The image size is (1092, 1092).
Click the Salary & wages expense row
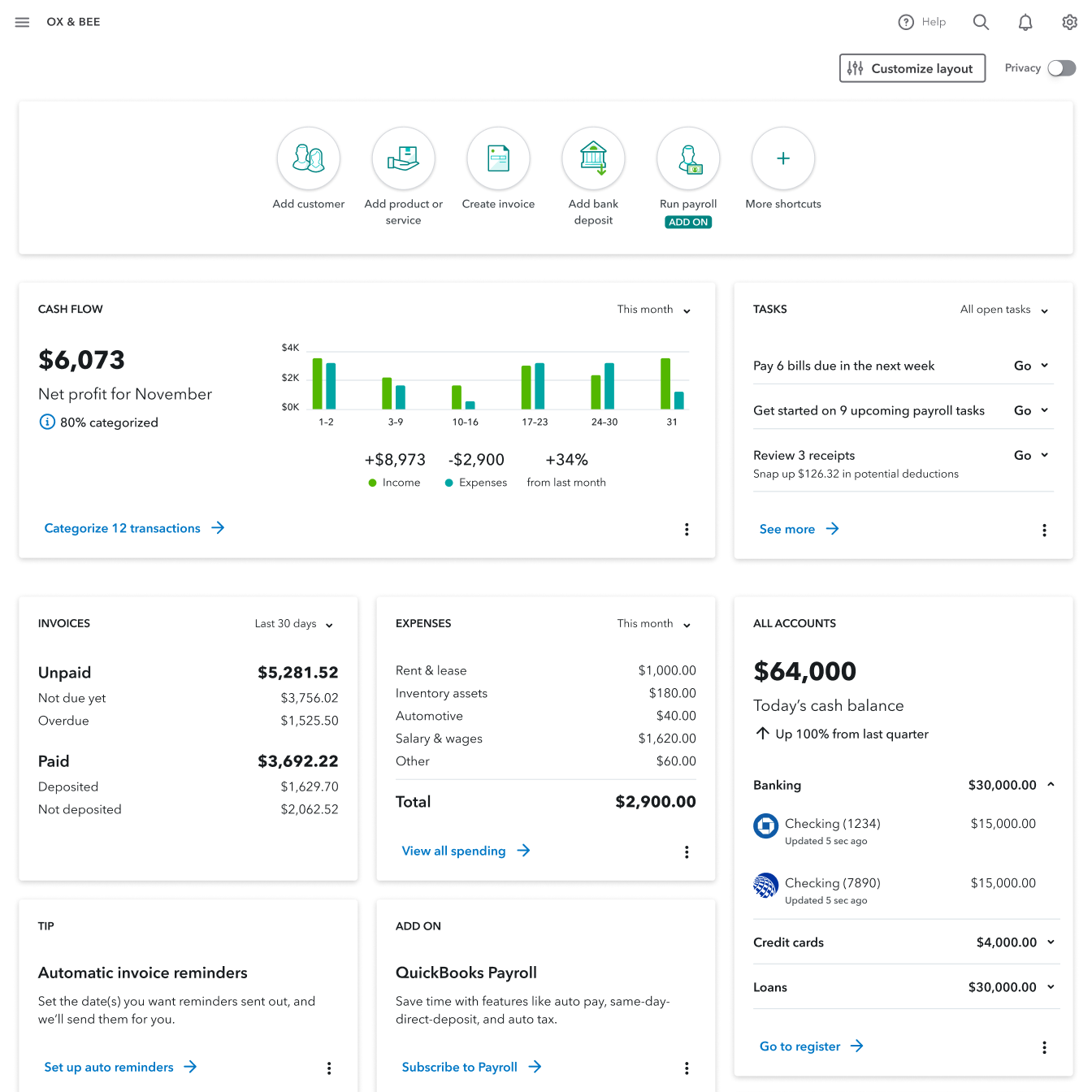tap(546, 739)
